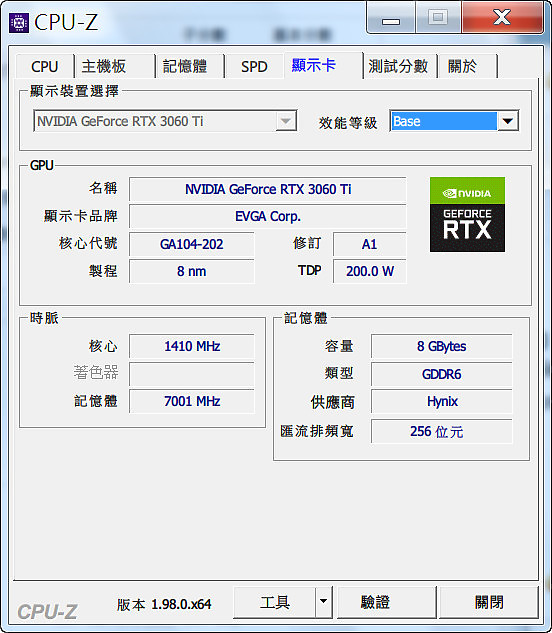The image size is (552, 633).
Task: Expand the 工具 button dropdown arrow
Action: tap(323, 602)
